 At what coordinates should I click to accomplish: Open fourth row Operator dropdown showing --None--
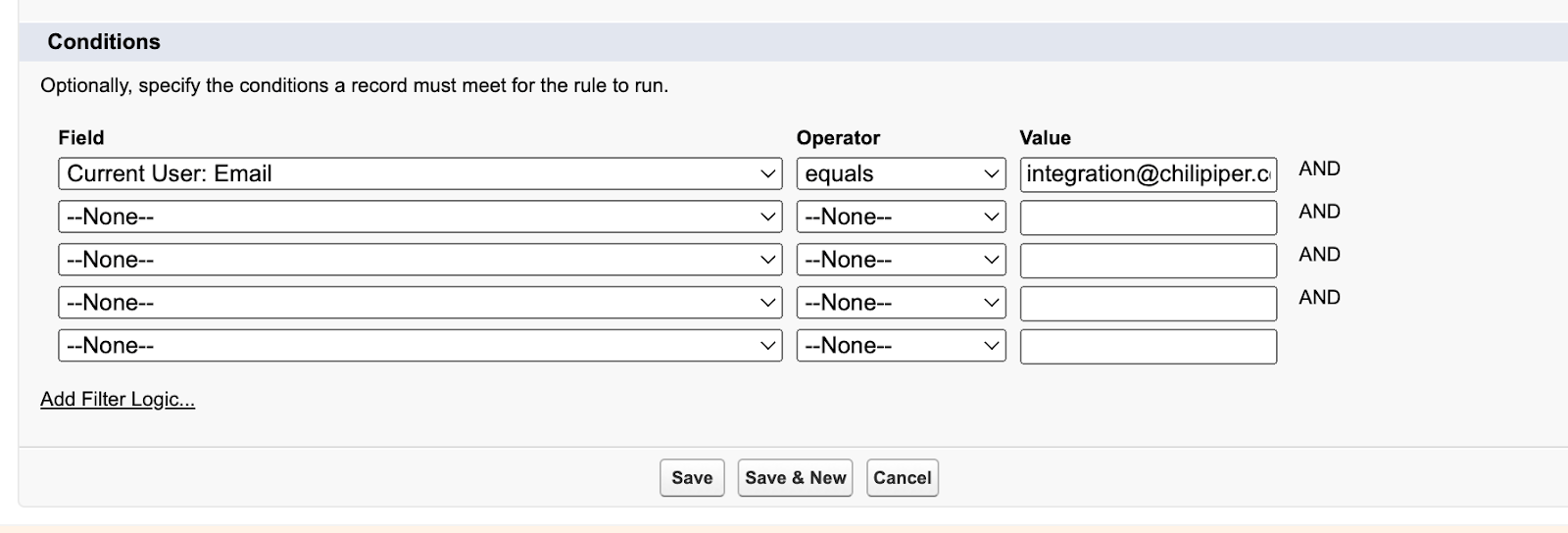tap(901, 303)
